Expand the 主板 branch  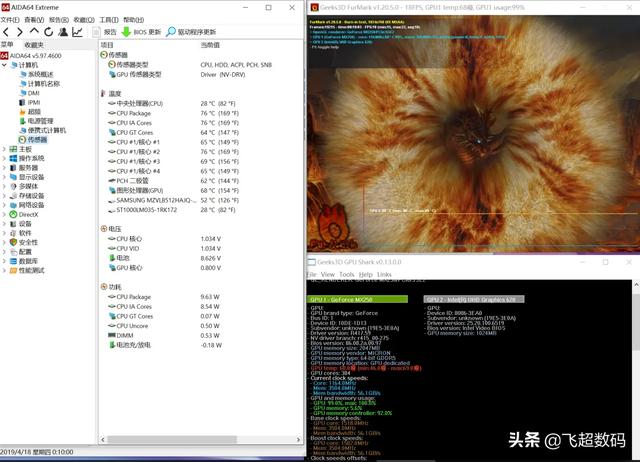tap(4, 149)
